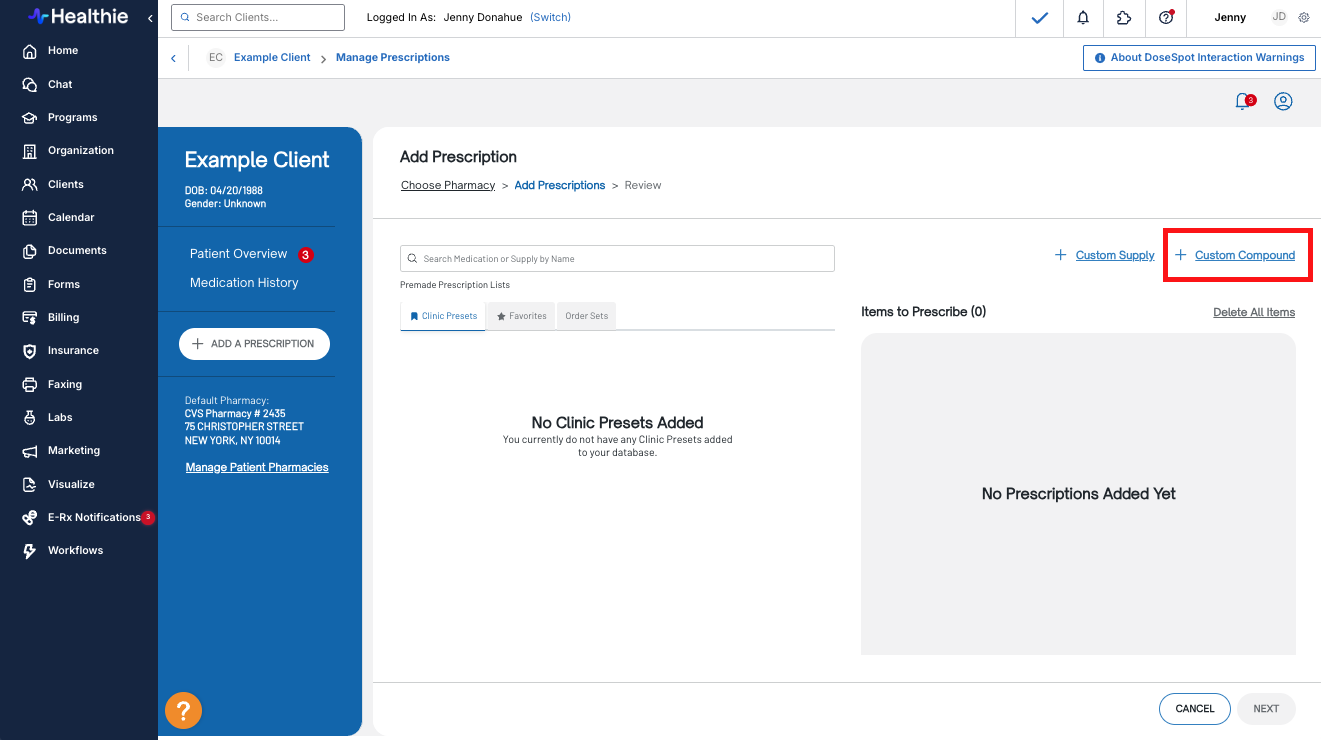Select the Clinic Presets tab
The height and width of the screenshot is (740, 1321).
coord(443,316)
